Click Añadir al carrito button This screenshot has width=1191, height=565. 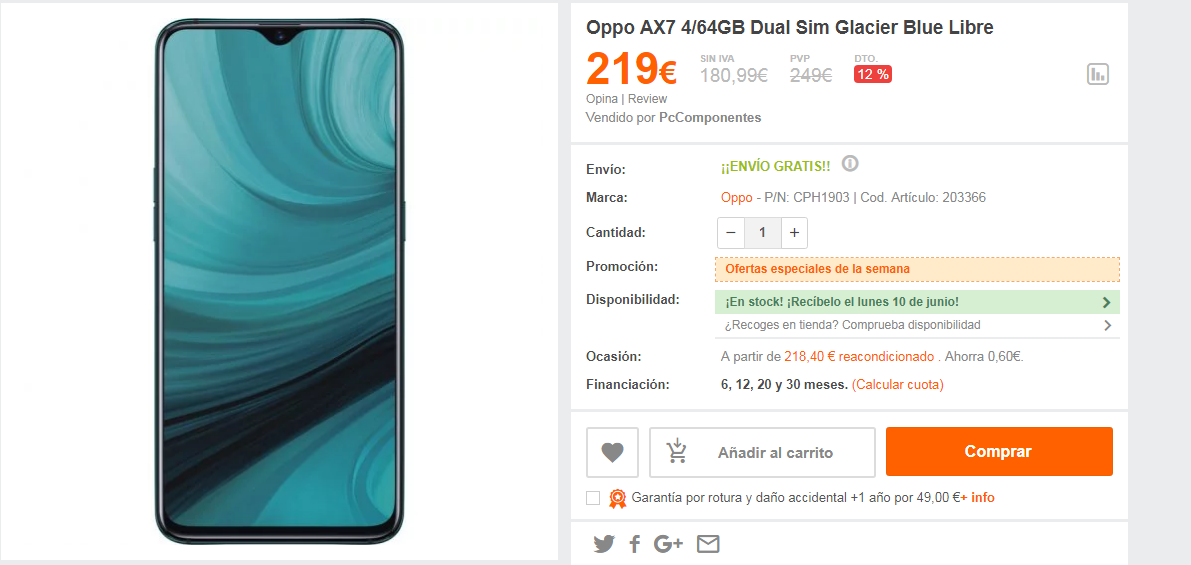tap(762, 453)
